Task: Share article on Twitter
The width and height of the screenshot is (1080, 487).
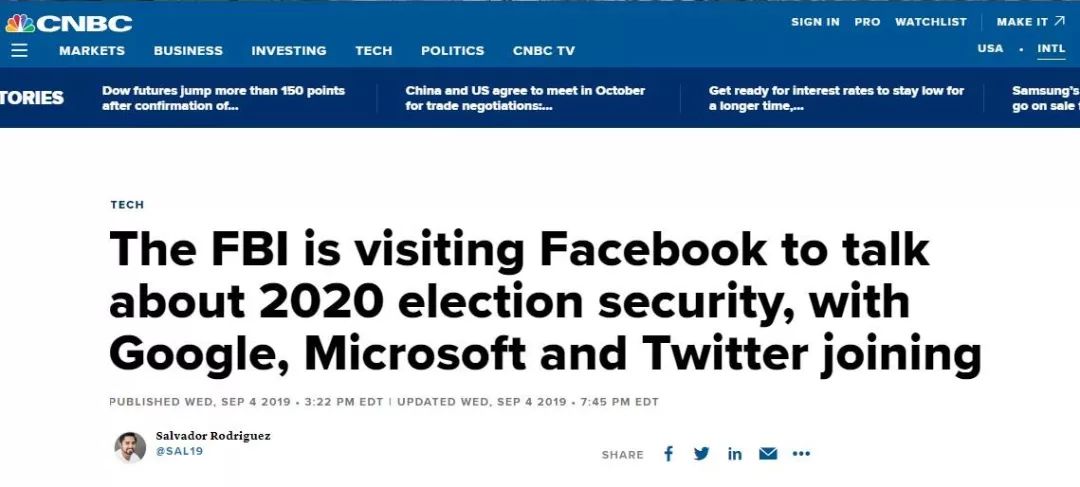Action: (x=701, y=453)
